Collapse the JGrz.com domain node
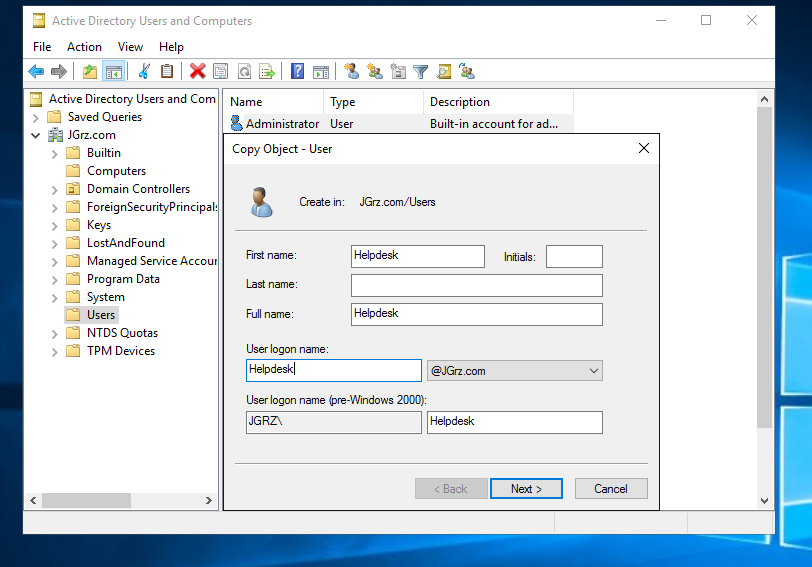This screenshot has height=567, width=812. 35,136
